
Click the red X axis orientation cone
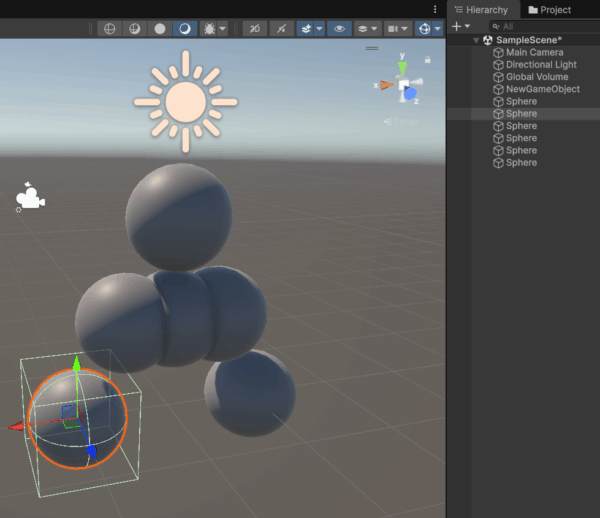pyautogui.click(x=385, y=86)
